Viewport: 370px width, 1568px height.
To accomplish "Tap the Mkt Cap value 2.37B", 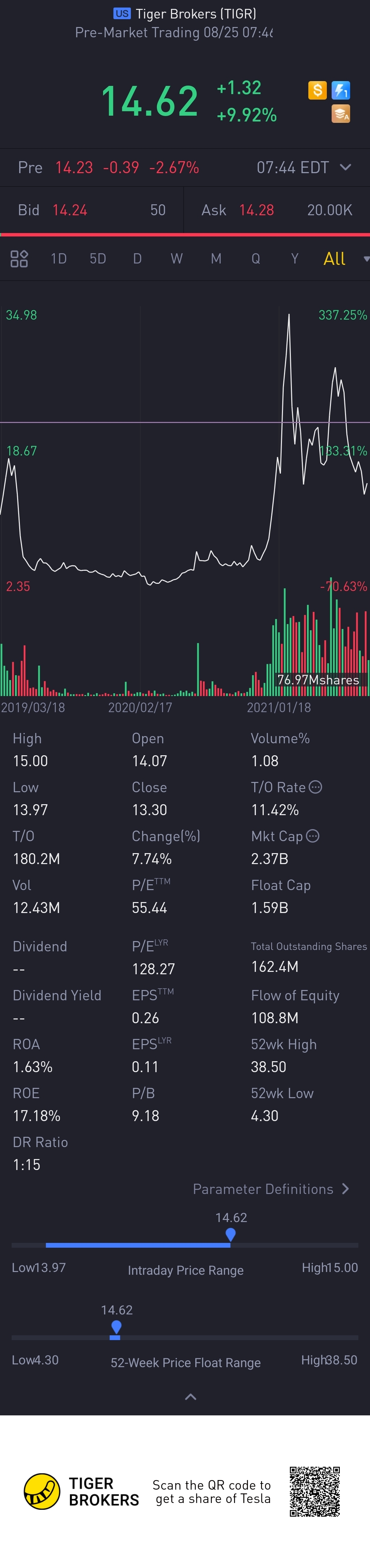I will pos(269,859).
